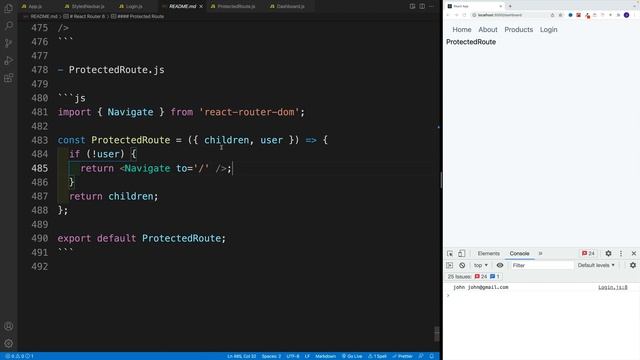640x360 pixels.
Task: Open the Accounts menu in activity bar
Action: pos(8,326)
